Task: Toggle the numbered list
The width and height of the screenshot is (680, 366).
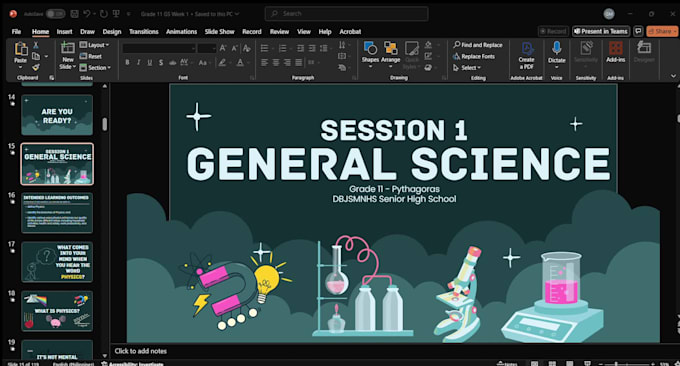Action: 284,48
